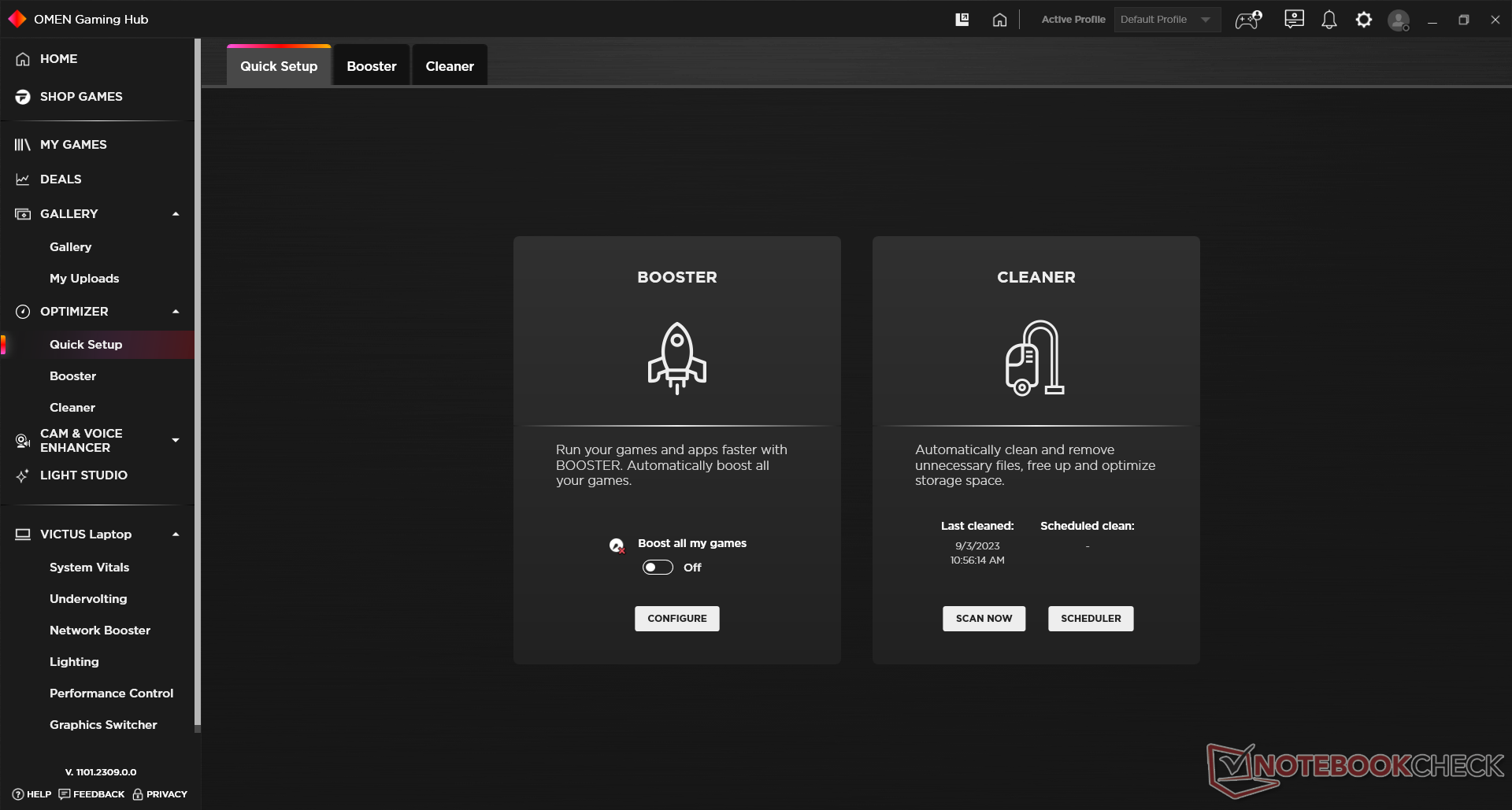Collapse the GALLERY section arrow

(x=176, y=214)
